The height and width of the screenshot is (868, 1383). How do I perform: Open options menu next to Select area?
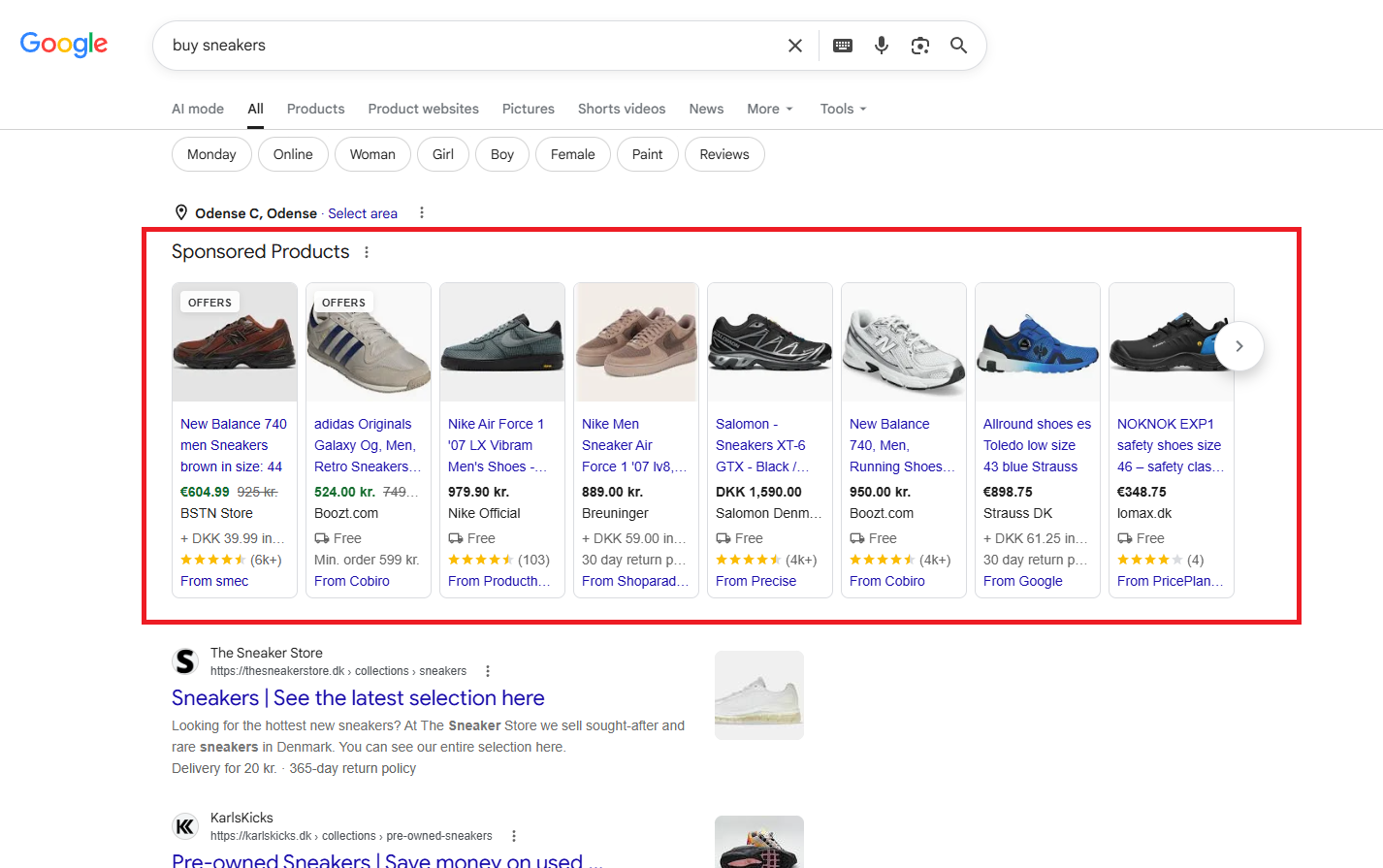point(421,212)
